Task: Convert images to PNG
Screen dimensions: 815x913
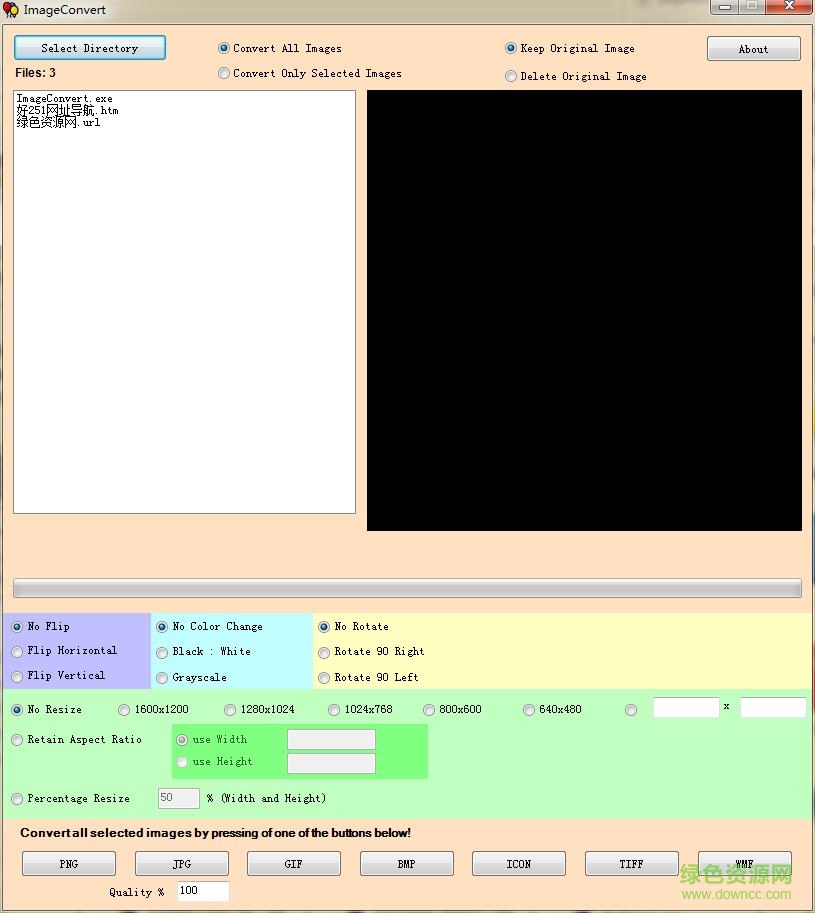Action: click(x=68, y=863)
